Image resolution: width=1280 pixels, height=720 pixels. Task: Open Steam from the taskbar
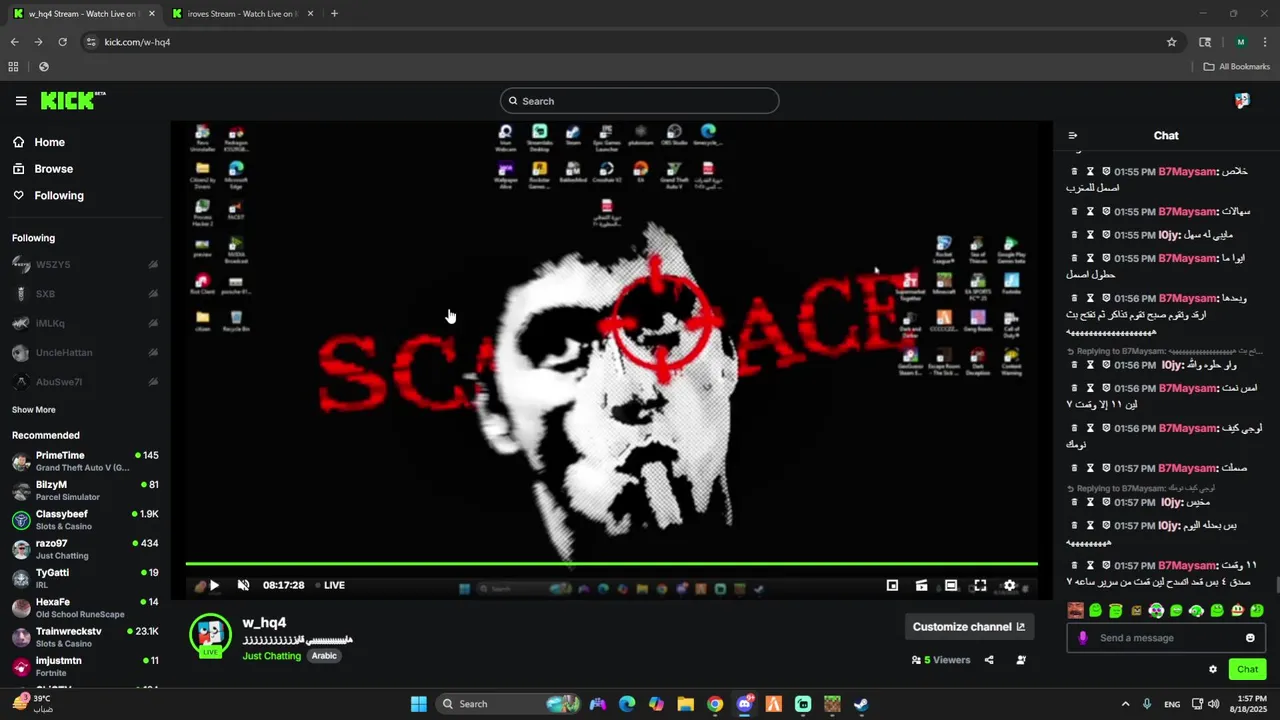point(861,704)
